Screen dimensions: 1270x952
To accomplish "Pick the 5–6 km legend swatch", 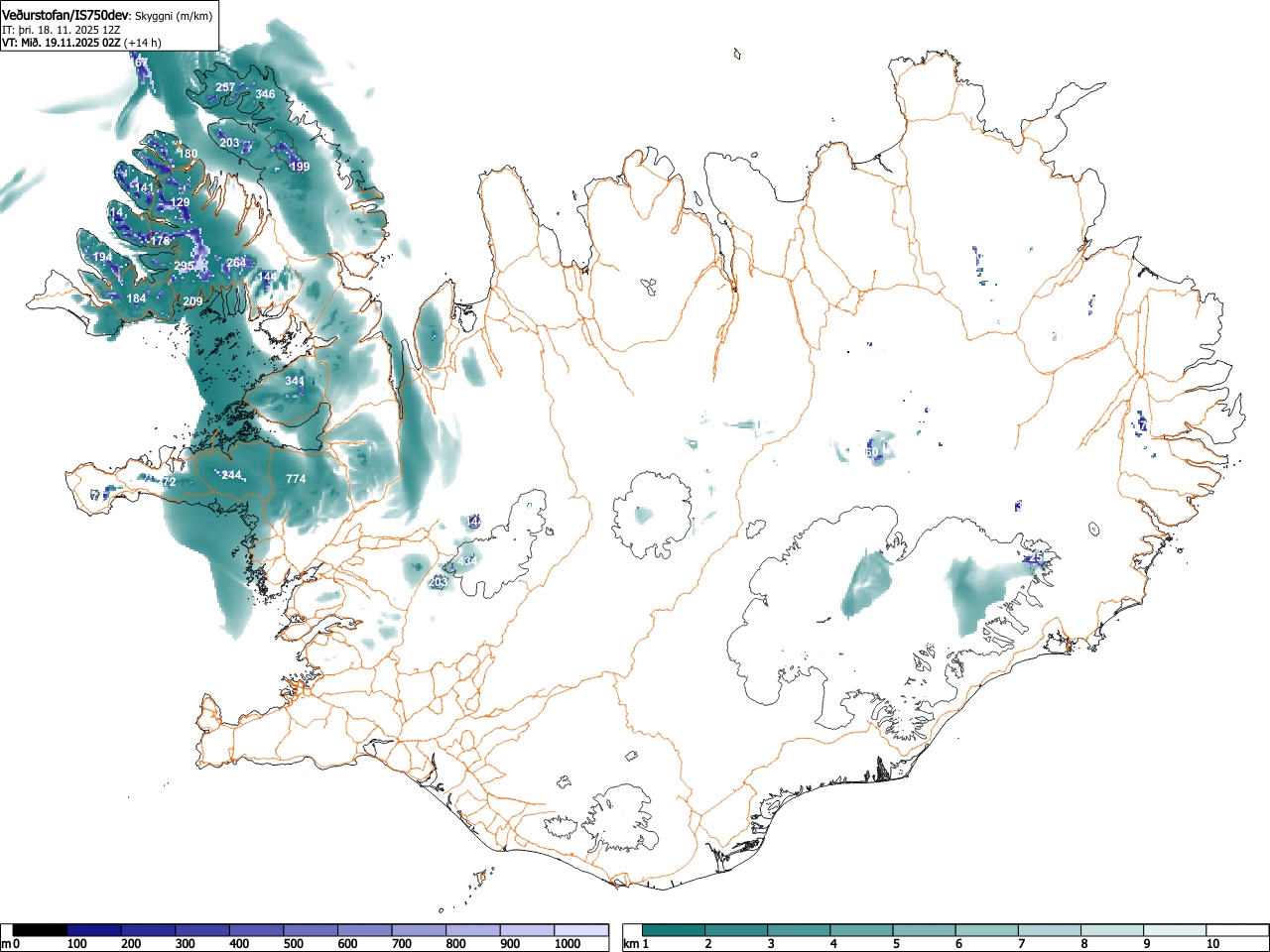I will [x=924, y=930].
